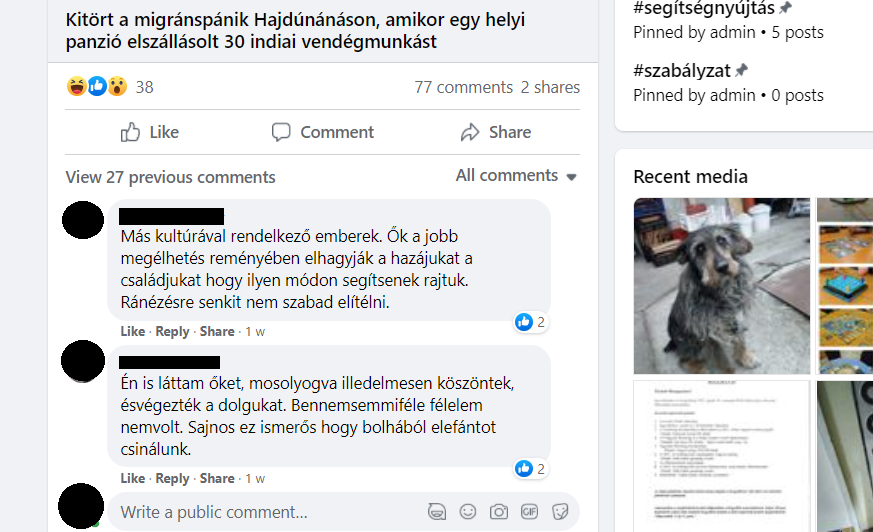Like the comment ending with 'elefántot csinálunk'

tap(133, 479)
